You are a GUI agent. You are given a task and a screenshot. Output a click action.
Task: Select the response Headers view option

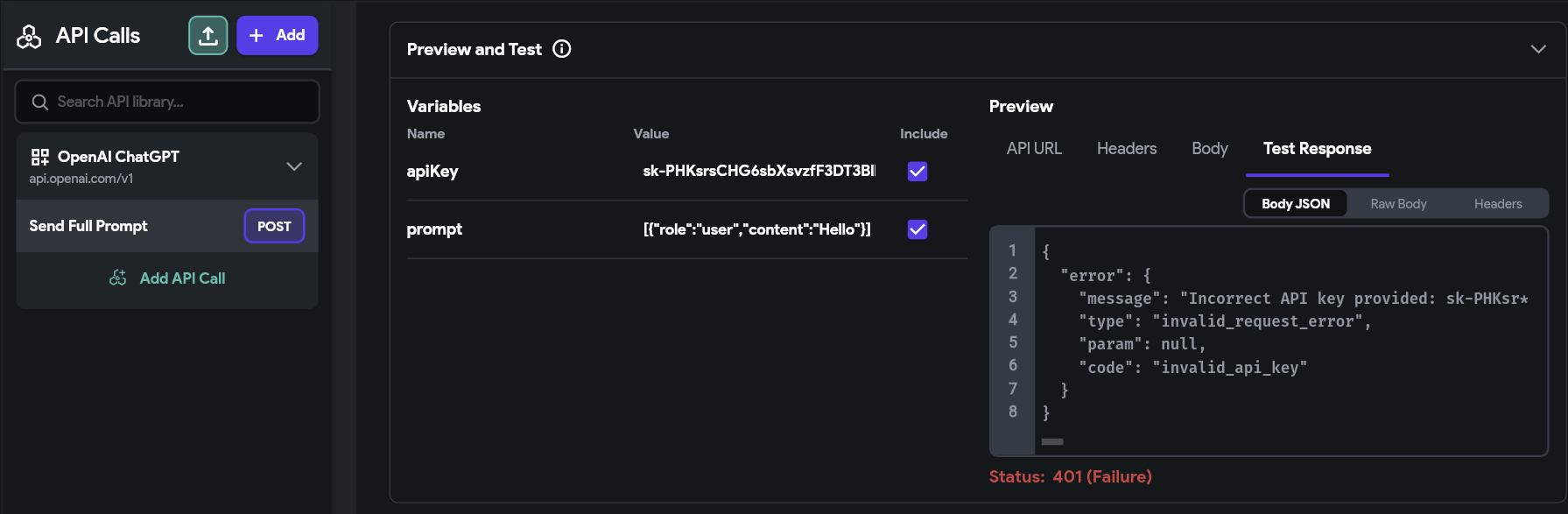coord(1498,204)
